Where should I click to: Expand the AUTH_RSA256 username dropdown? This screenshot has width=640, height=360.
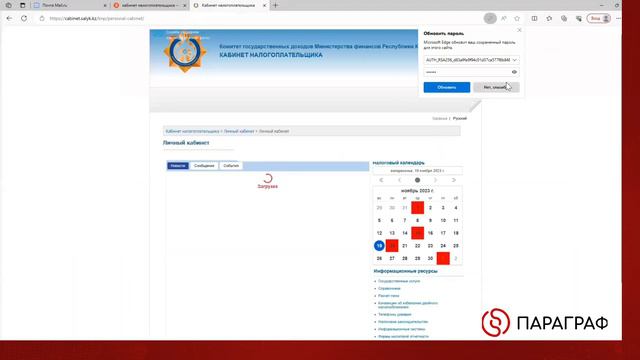[x=514, y=60]
